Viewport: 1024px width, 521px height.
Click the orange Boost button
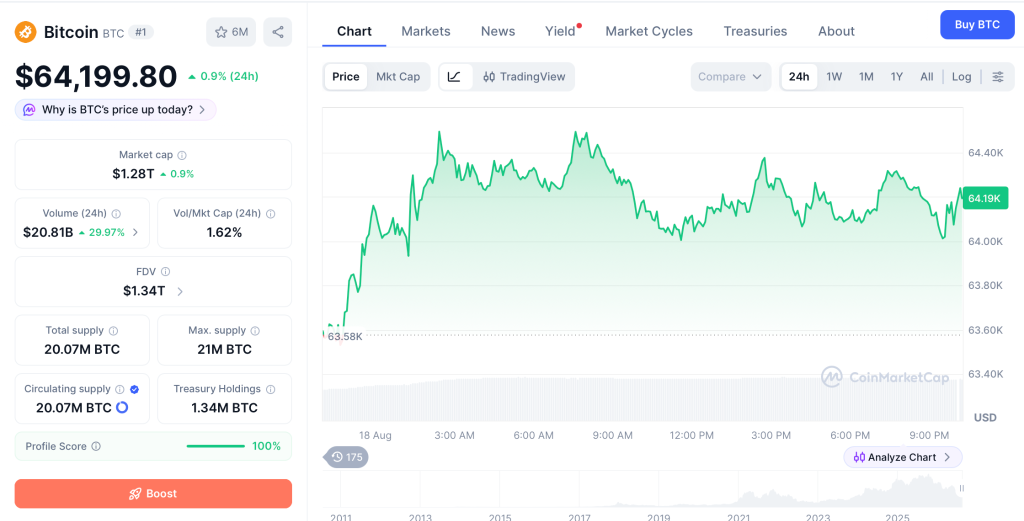click(x=153, y=494)
